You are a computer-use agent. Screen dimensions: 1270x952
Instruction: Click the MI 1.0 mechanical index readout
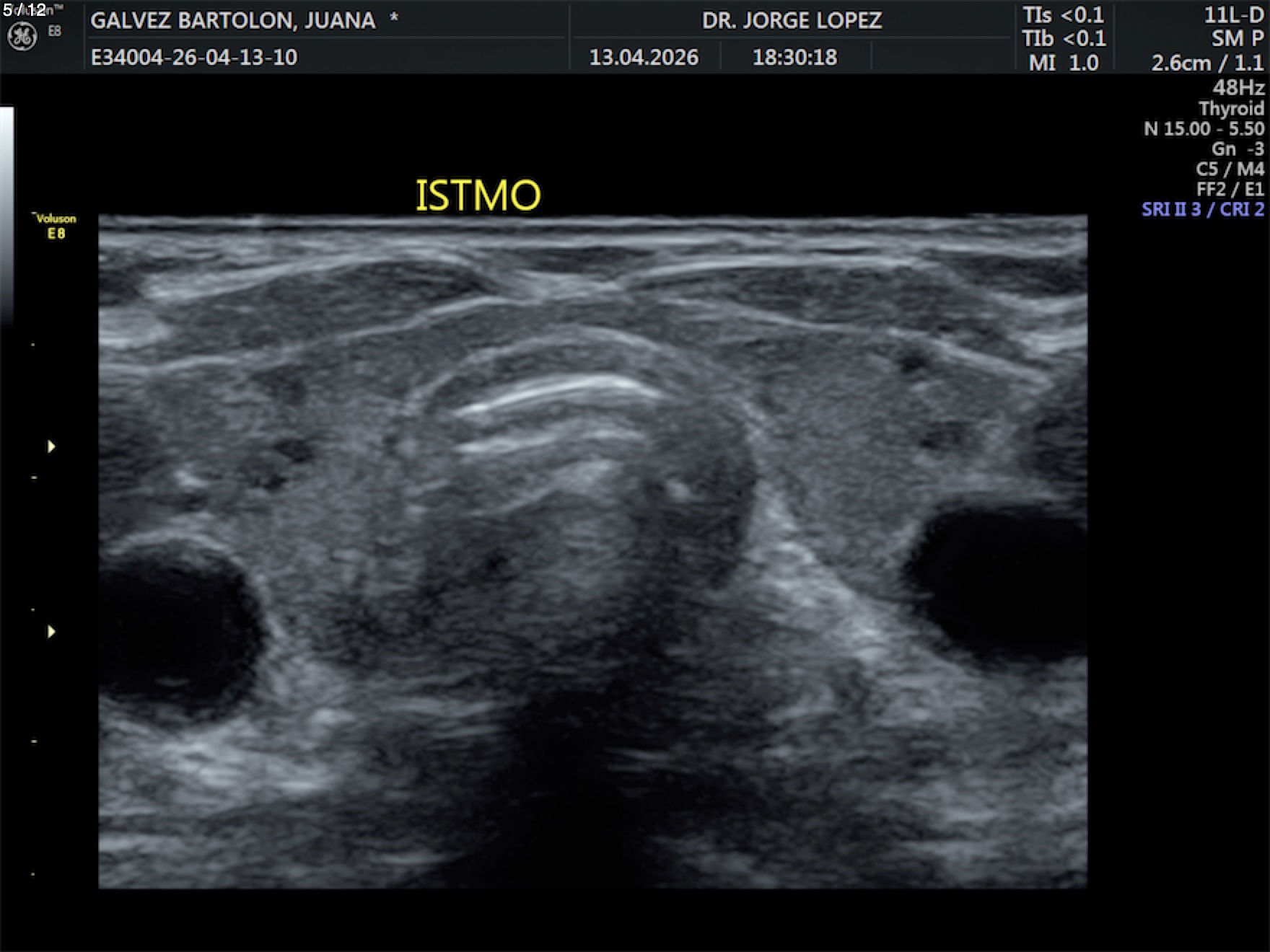[x=1063, y=63]
